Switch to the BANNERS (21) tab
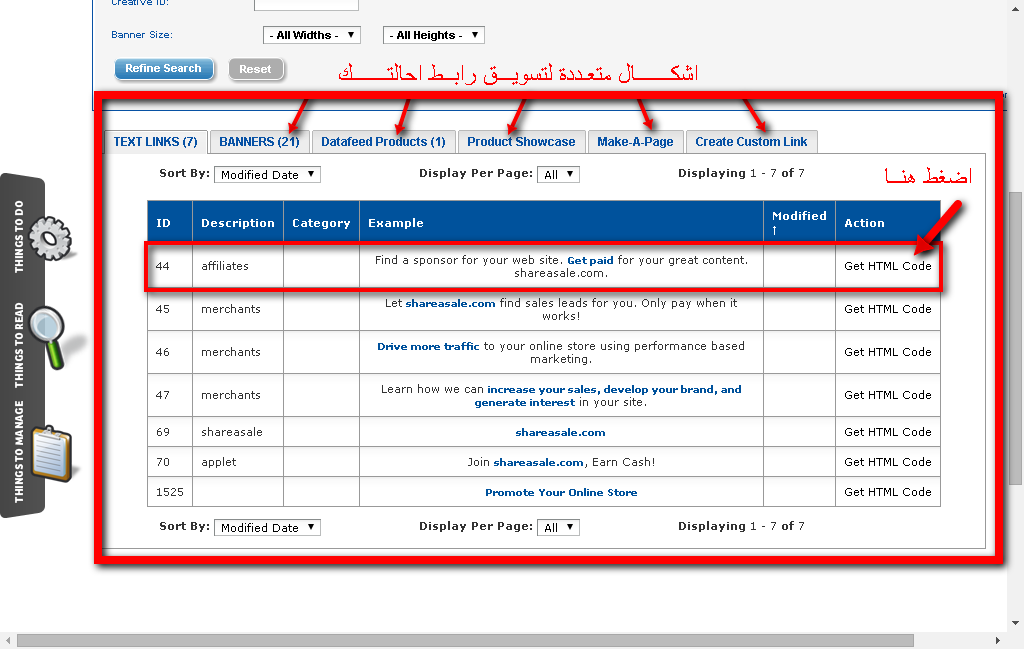This screenshot has width=1024, height=649. (259, 142)
